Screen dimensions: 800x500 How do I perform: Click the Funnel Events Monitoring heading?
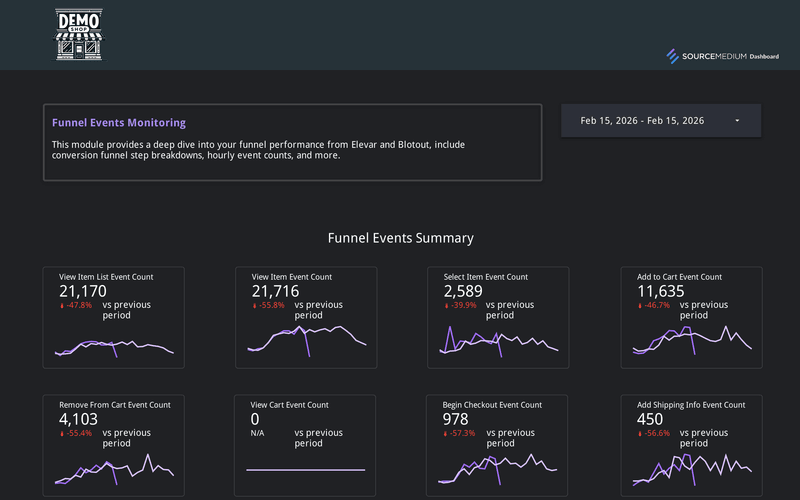118,123
